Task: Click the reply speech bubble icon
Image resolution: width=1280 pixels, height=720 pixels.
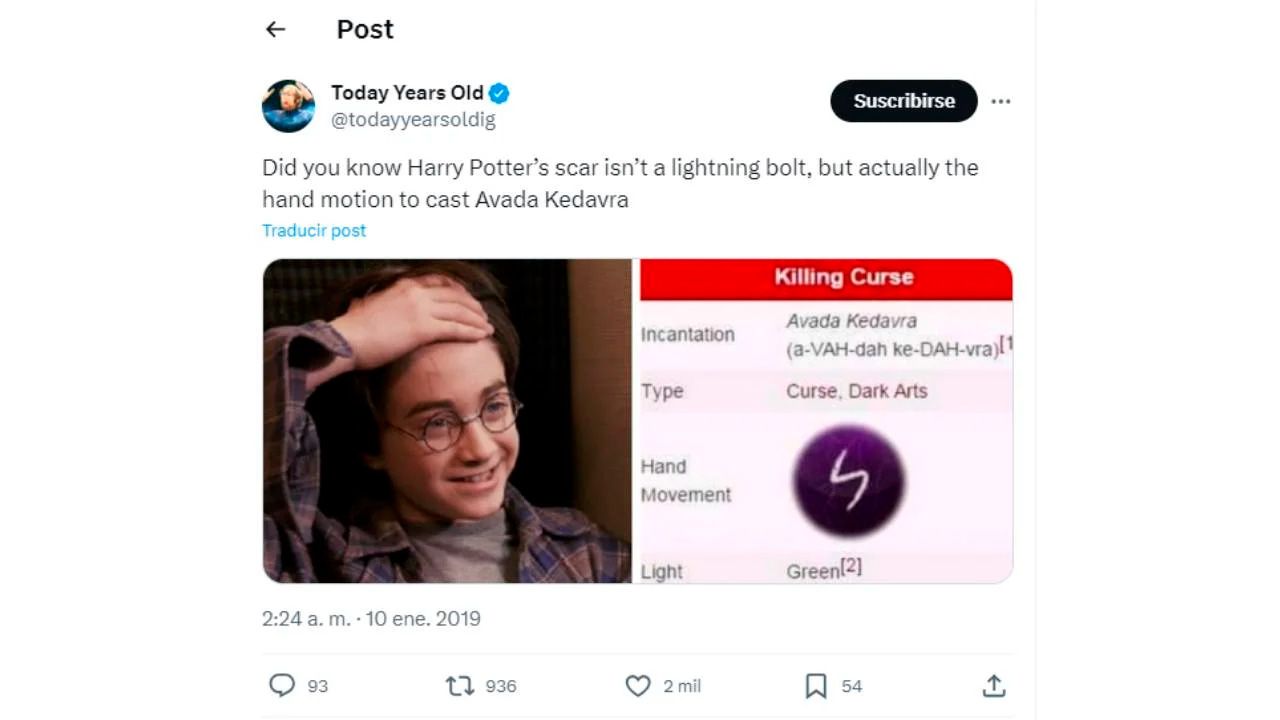Action: click(283, 685)
